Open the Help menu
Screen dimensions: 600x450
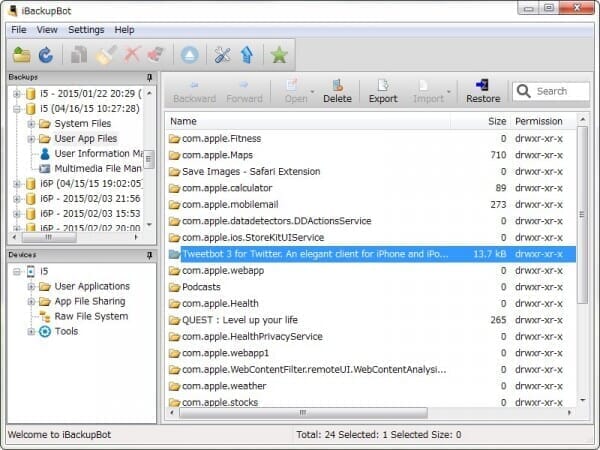124,30
